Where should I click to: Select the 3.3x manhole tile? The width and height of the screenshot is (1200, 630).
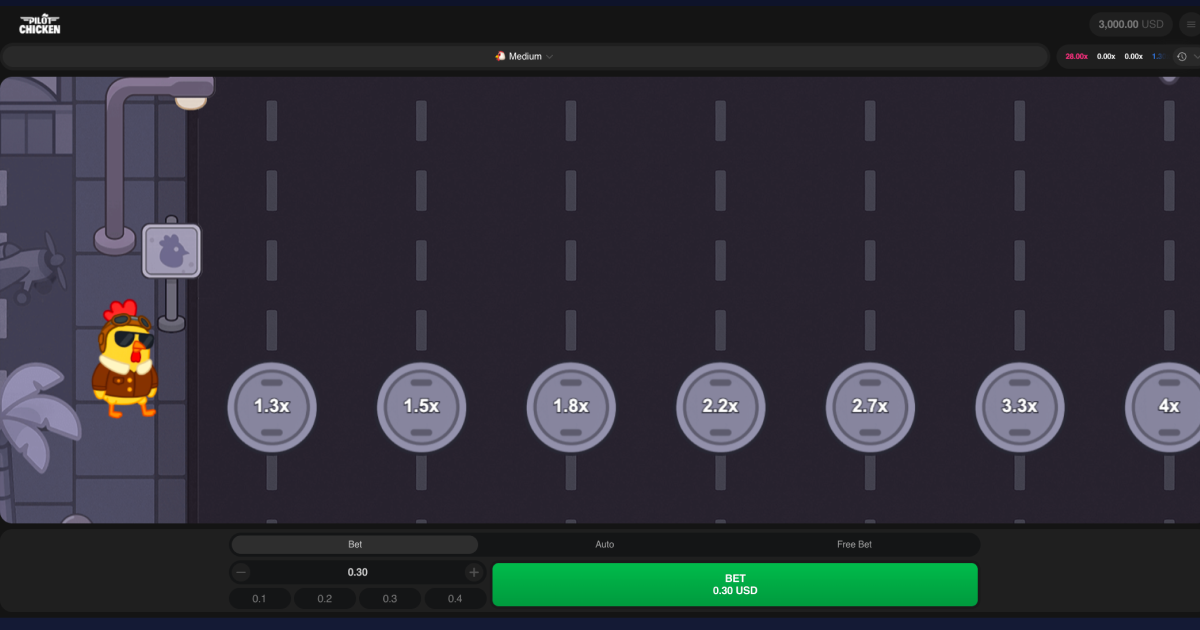[x=1020, y=407]
